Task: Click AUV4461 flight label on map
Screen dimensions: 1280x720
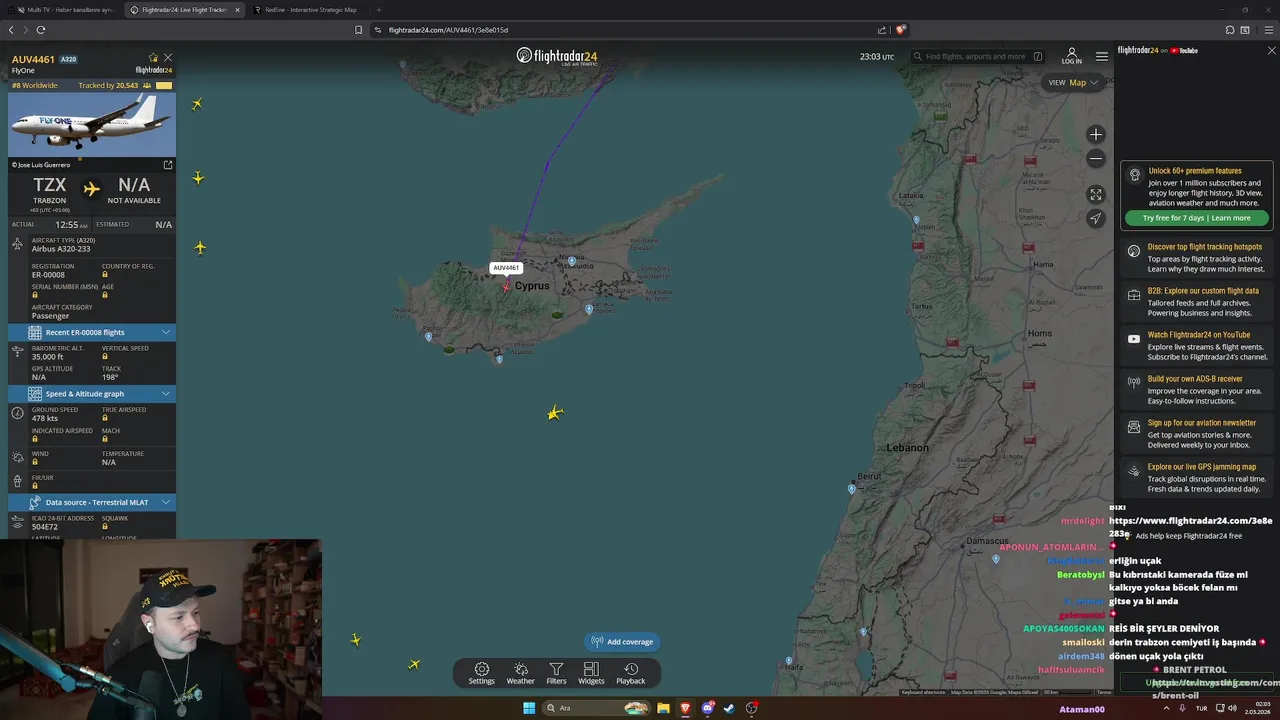Action: [x=506, y=268]
